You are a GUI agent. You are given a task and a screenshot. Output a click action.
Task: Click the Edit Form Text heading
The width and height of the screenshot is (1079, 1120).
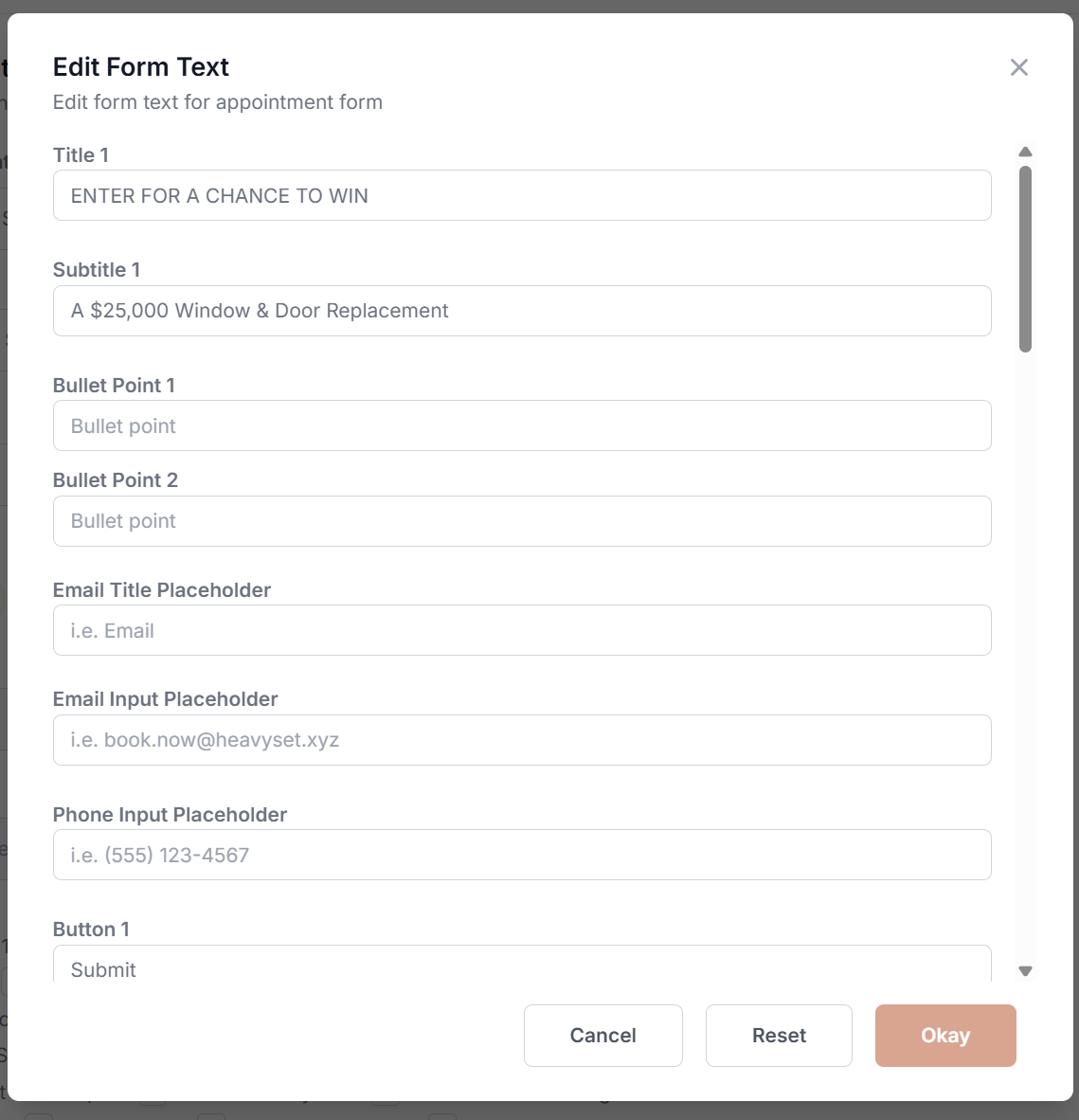pos(140,66)
